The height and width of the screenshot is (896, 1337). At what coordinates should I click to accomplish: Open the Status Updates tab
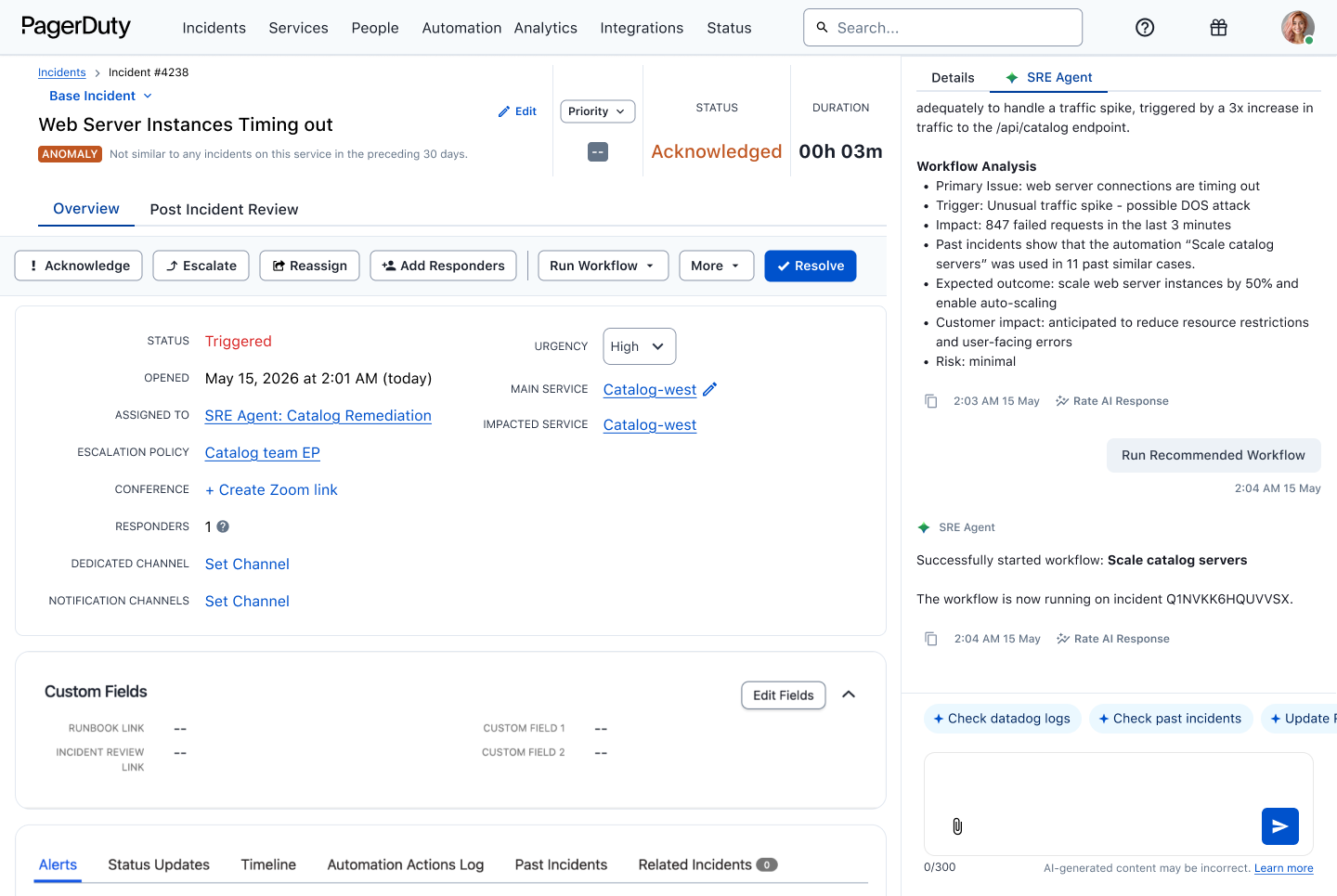(x=159, y=864)
